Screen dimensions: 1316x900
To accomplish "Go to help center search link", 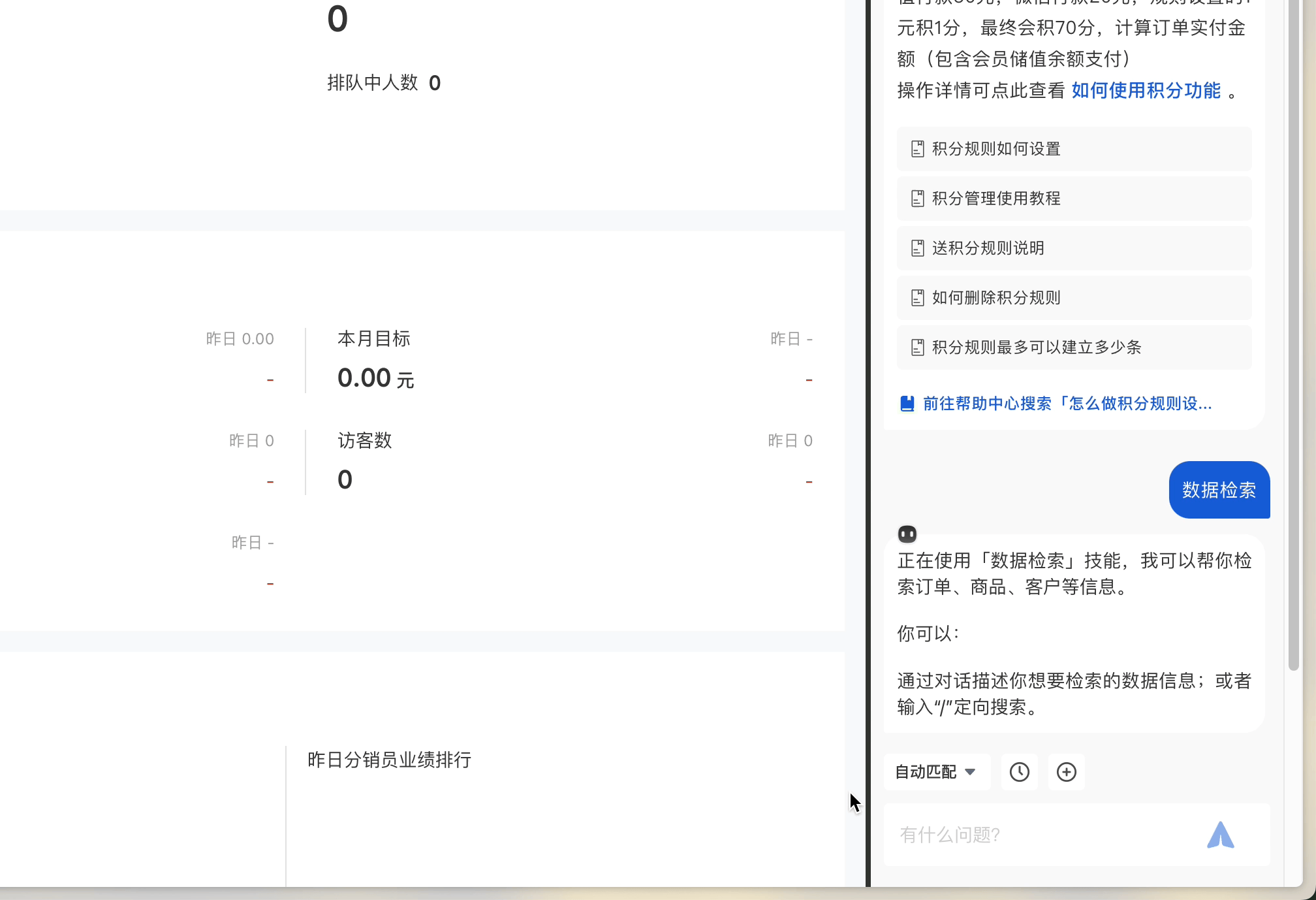I will (x=1067, y=404).
